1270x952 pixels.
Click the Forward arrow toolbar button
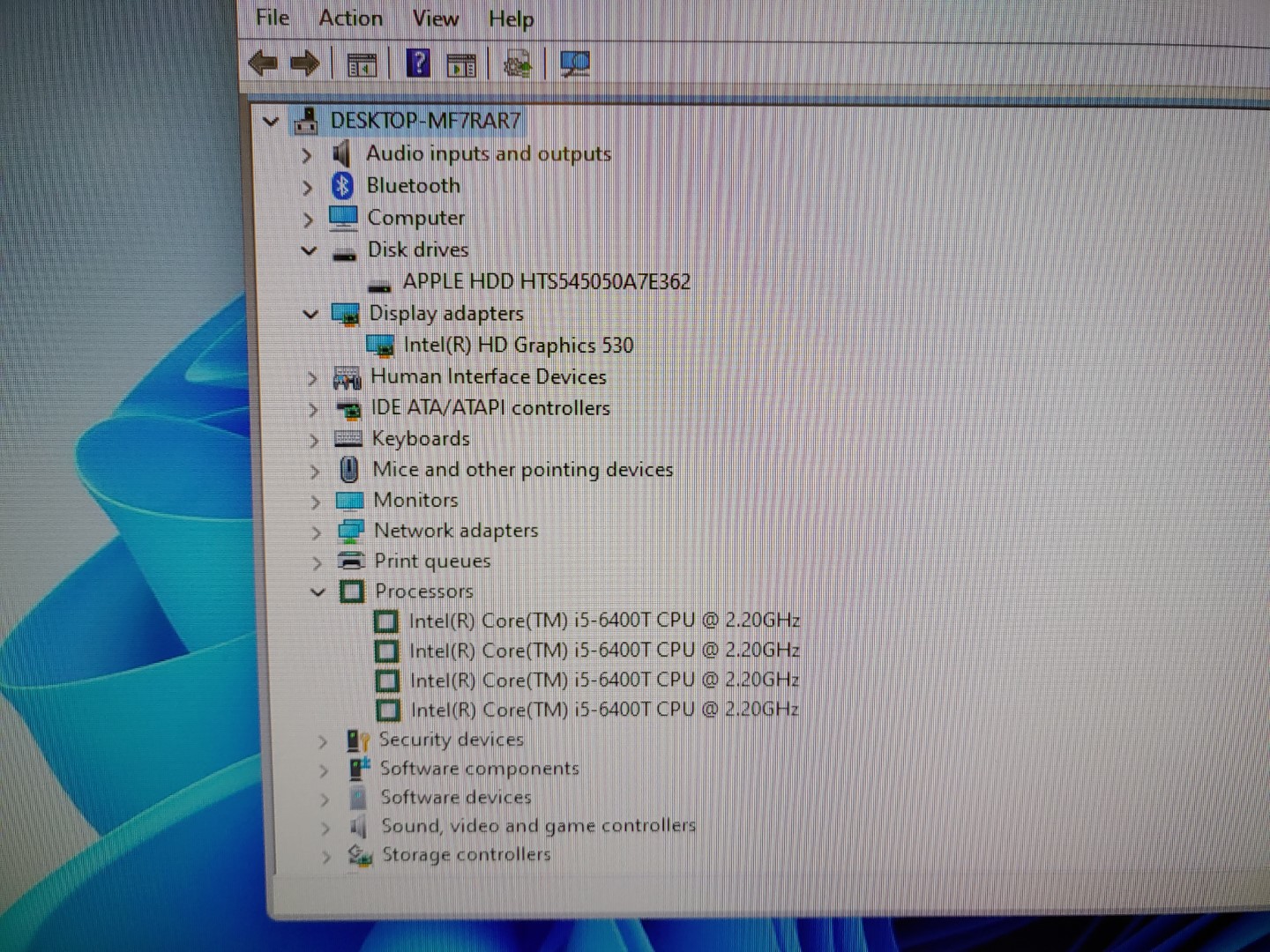coord(305,63)
